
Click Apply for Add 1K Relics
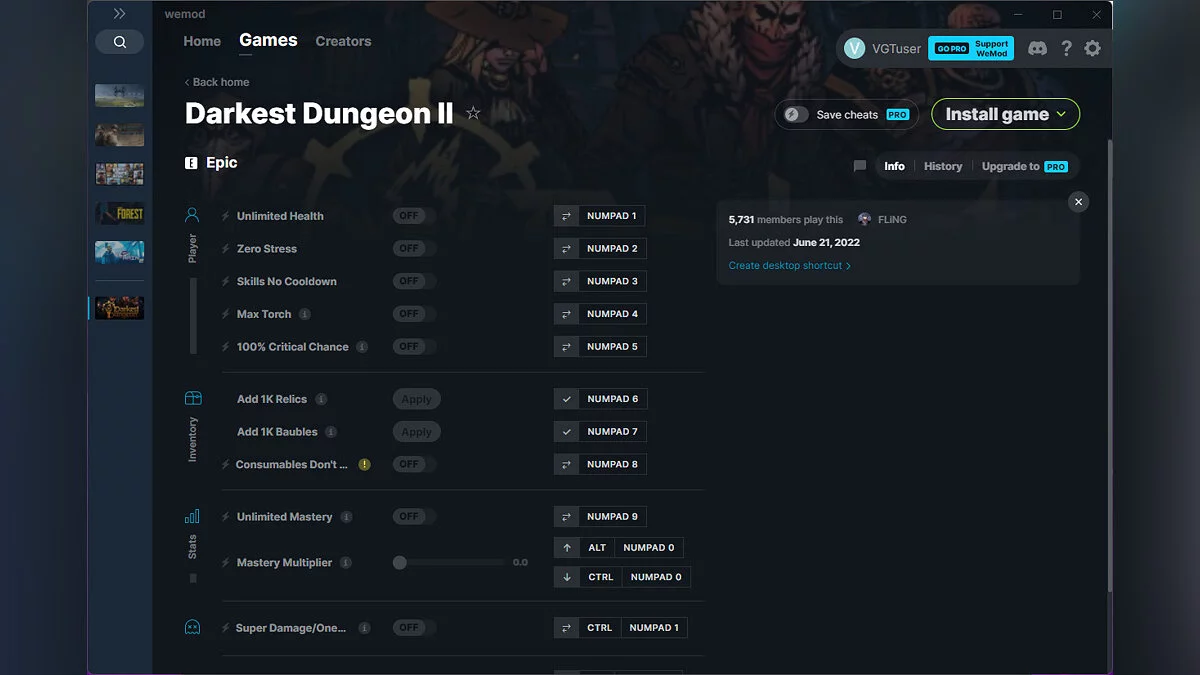[x=416, y=398]
